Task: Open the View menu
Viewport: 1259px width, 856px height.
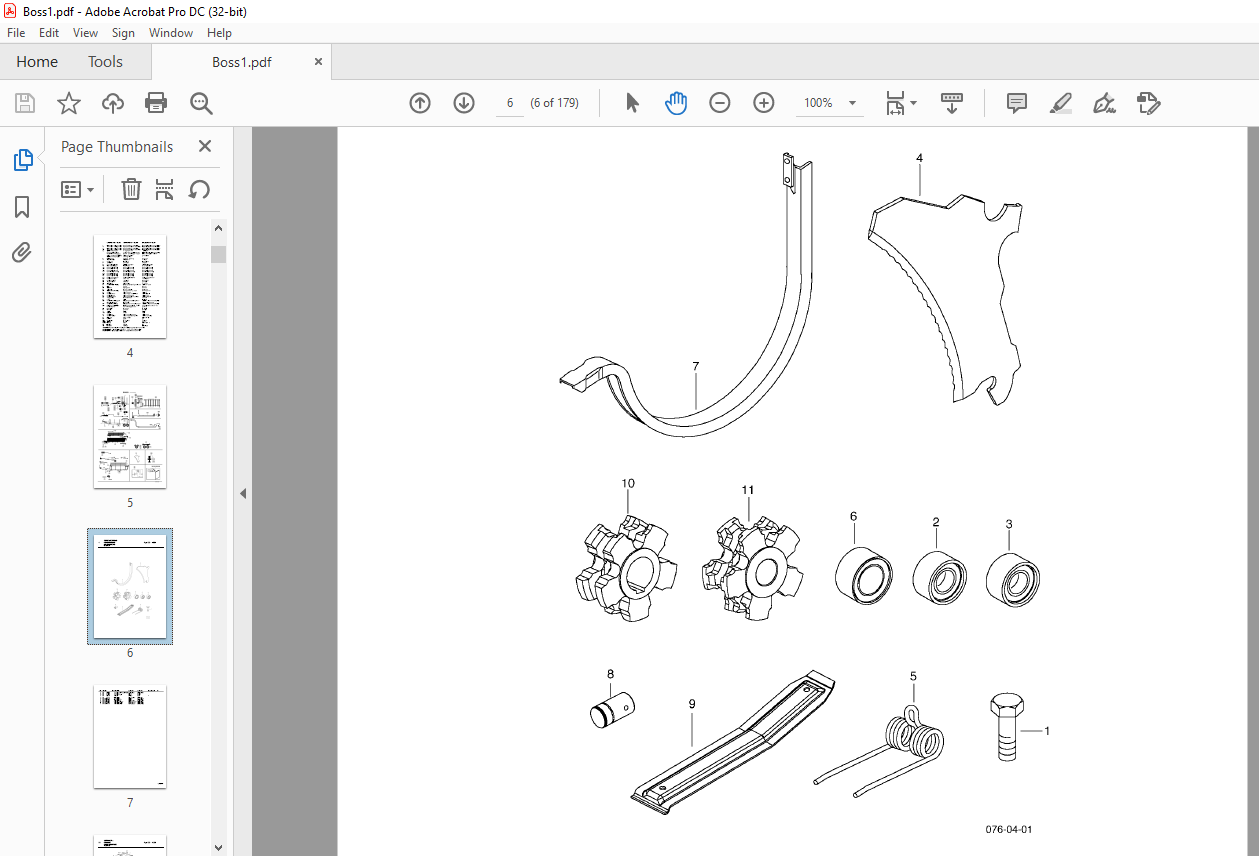Action: coord(86,33)
